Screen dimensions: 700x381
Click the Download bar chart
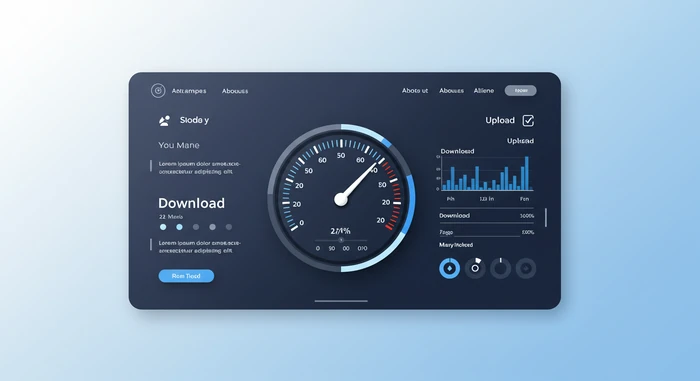pyautogui.click(x=485, y=173)
